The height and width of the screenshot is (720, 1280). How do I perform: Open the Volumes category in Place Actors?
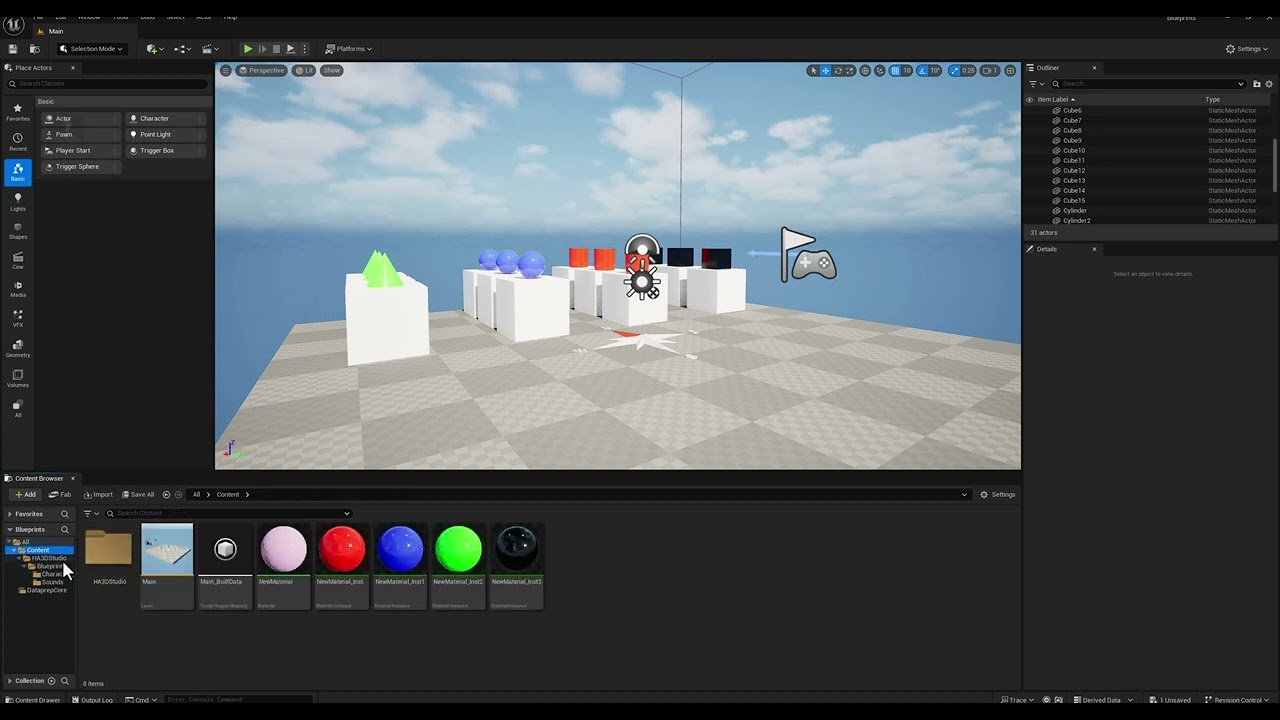pyautogui.click(x=18, y=379)
